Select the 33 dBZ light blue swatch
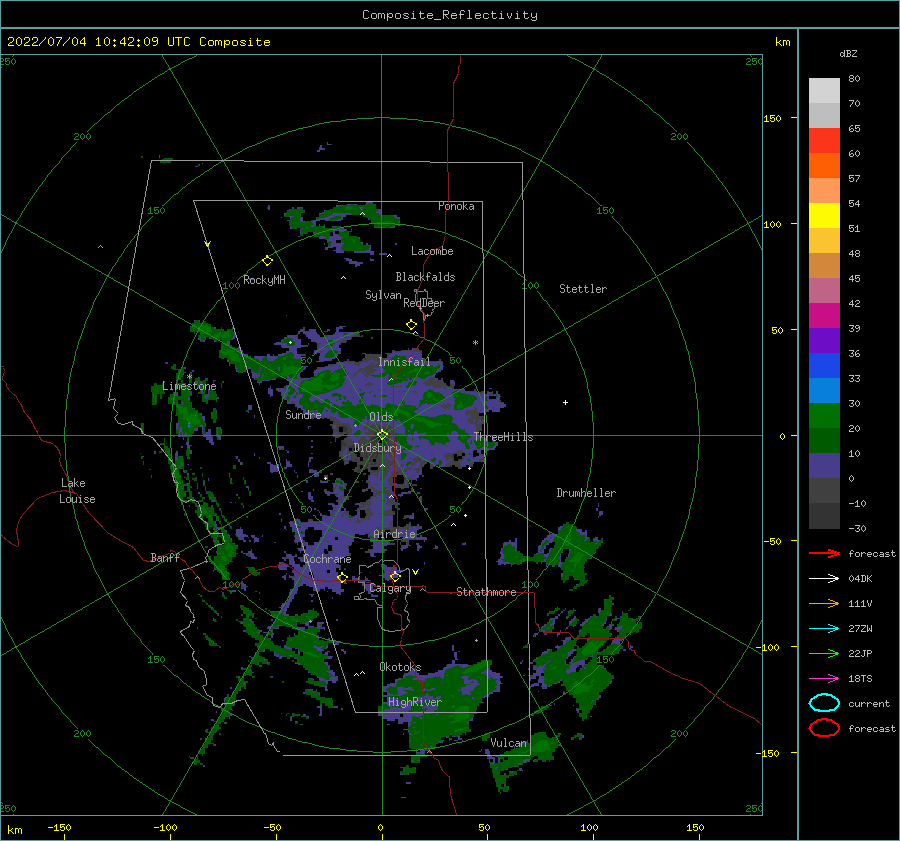 coord(824,391)
